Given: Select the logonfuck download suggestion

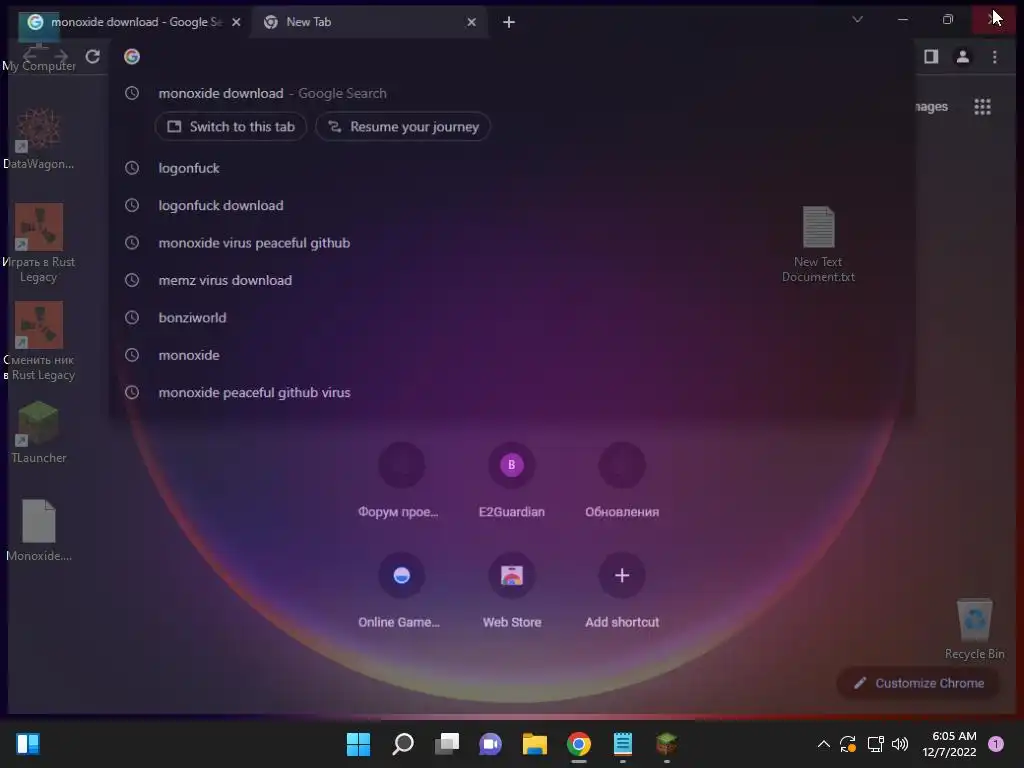Looking at the screenshot, I should point(511,205).
